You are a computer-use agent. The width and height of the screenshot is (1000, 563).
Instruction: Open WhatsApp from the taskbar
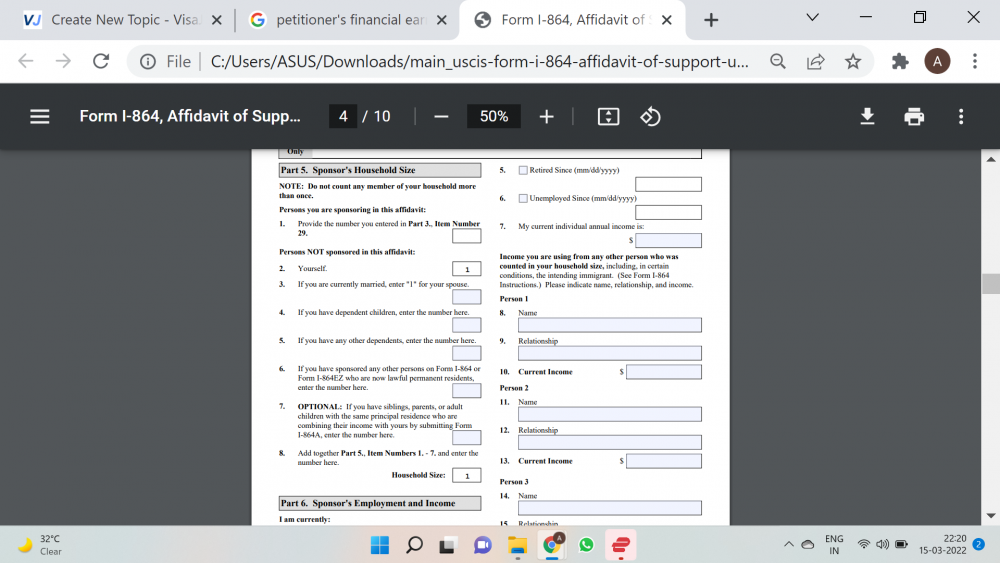coord(585,545)
